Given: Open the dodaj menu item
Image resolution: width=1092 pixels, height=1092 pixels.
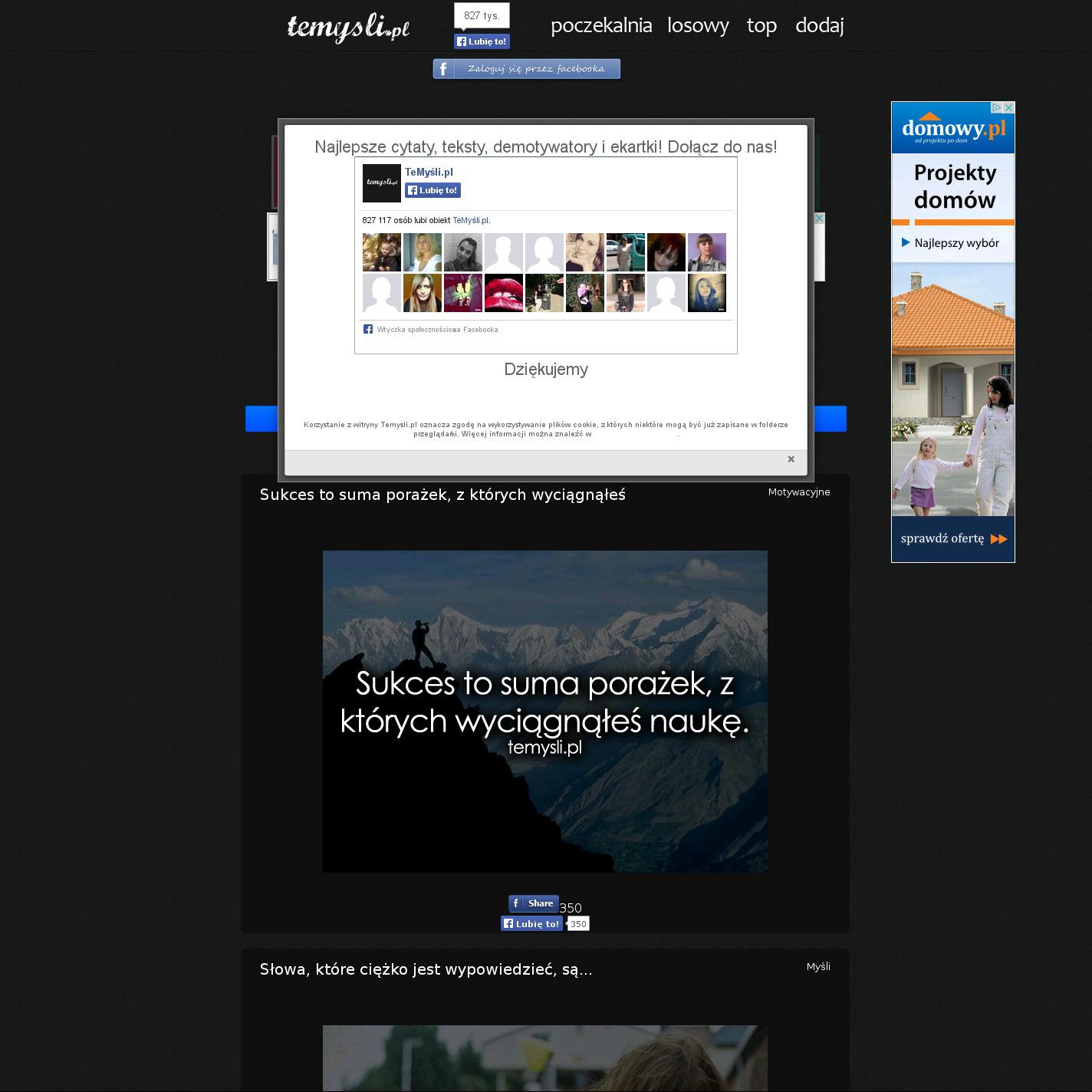Looking at the screenshot, I should point(819,25).
